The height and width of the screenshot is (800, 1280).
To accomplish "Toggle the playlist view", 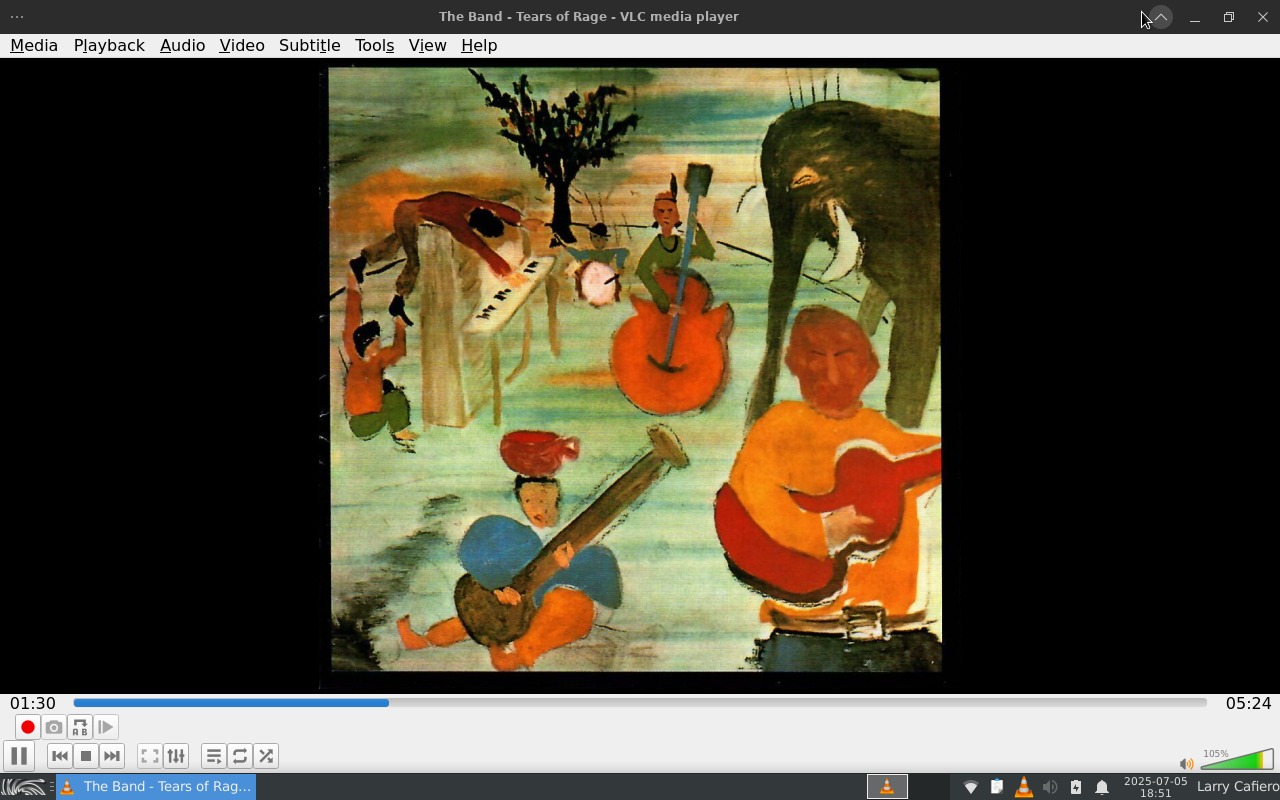I will pos(214,756).
